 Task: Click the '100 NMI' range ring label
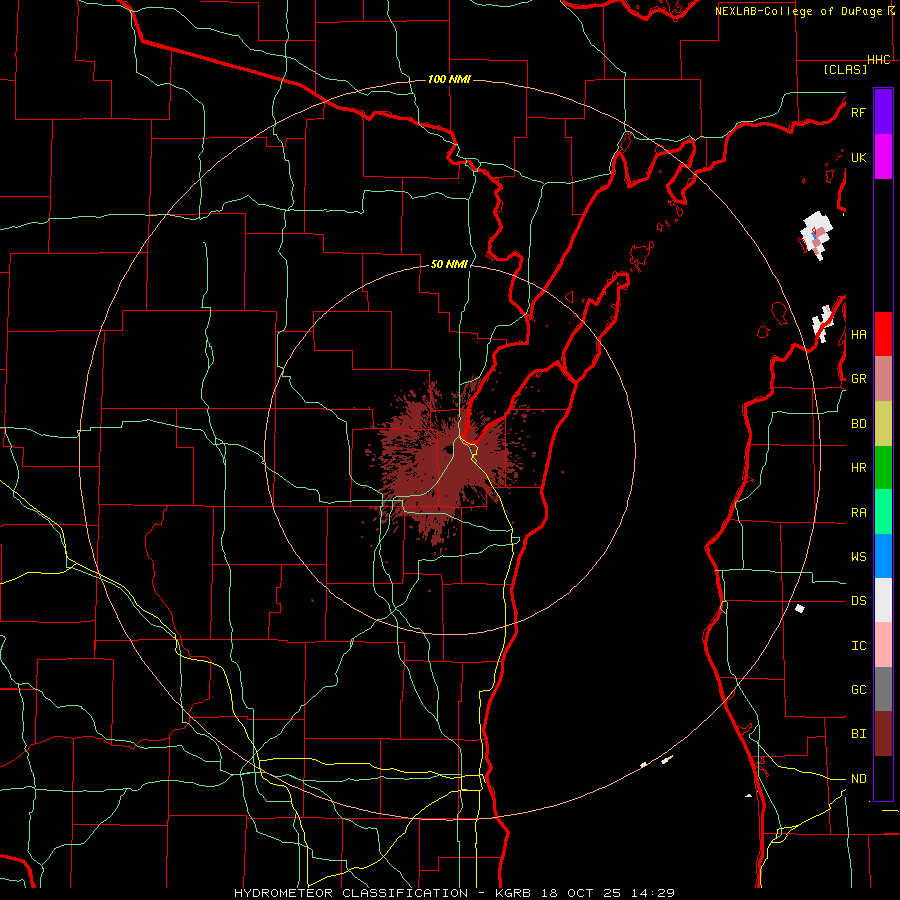pyautogui.click(x=449, y=79)
